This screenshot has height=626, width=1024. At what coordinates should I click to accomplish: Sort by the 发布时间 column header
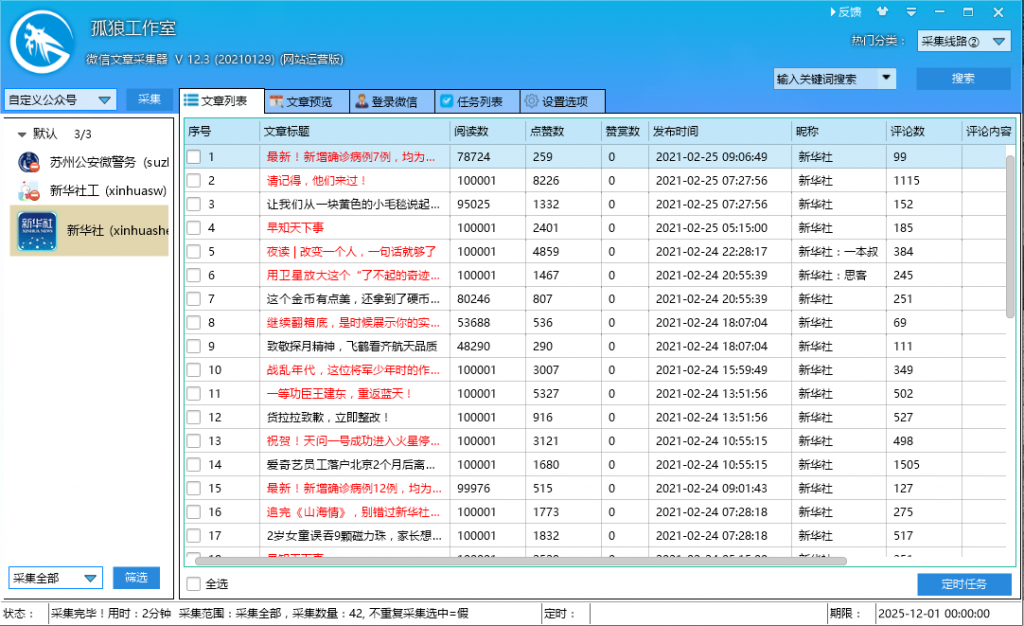pos(720,131)
